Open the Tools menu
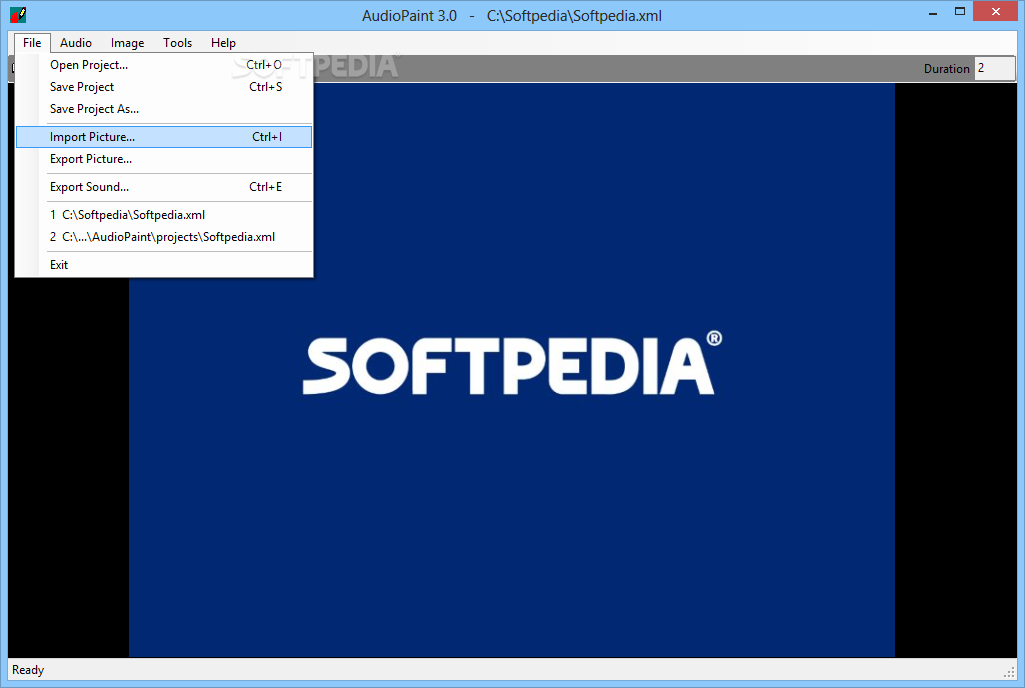 pyautogui.click(x=177, y=43)
